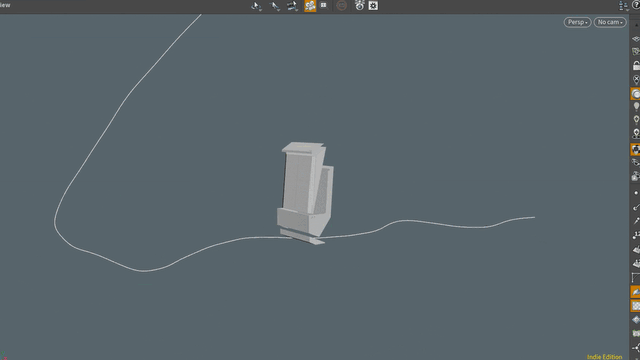Image resolution: width=640 pixels, height=360 pixels.
Task: Toggle display points dot icon
Action: [636, 193]
